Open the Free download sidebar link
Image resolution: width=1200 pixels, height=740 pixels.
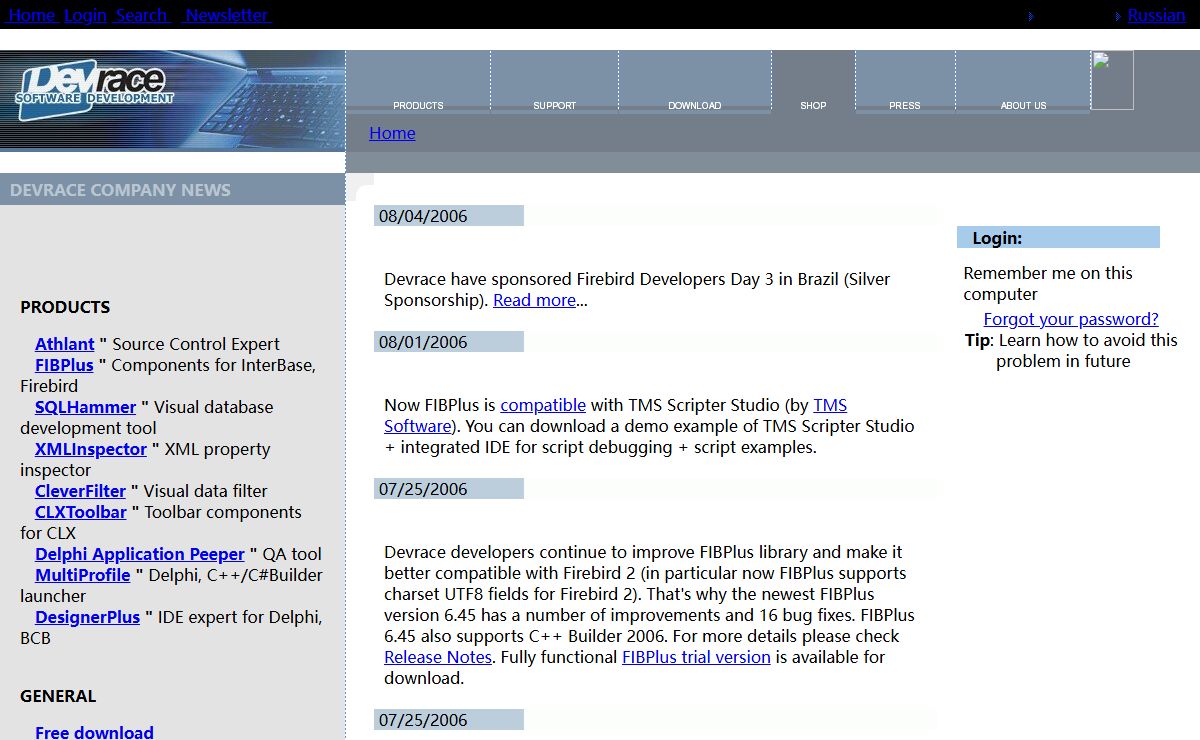point(94,732)
